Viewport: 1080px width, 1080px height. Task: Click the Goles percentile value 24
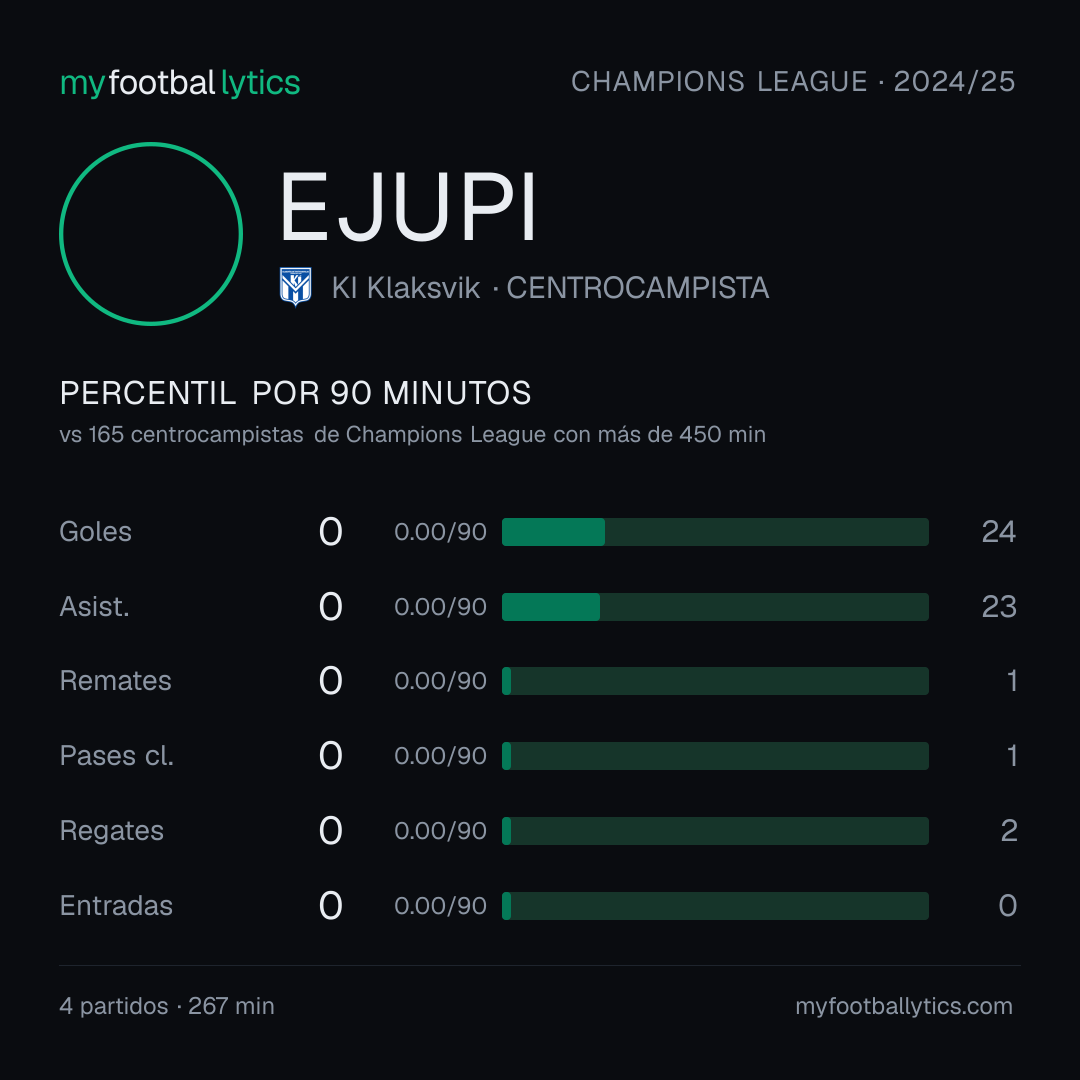999,532
